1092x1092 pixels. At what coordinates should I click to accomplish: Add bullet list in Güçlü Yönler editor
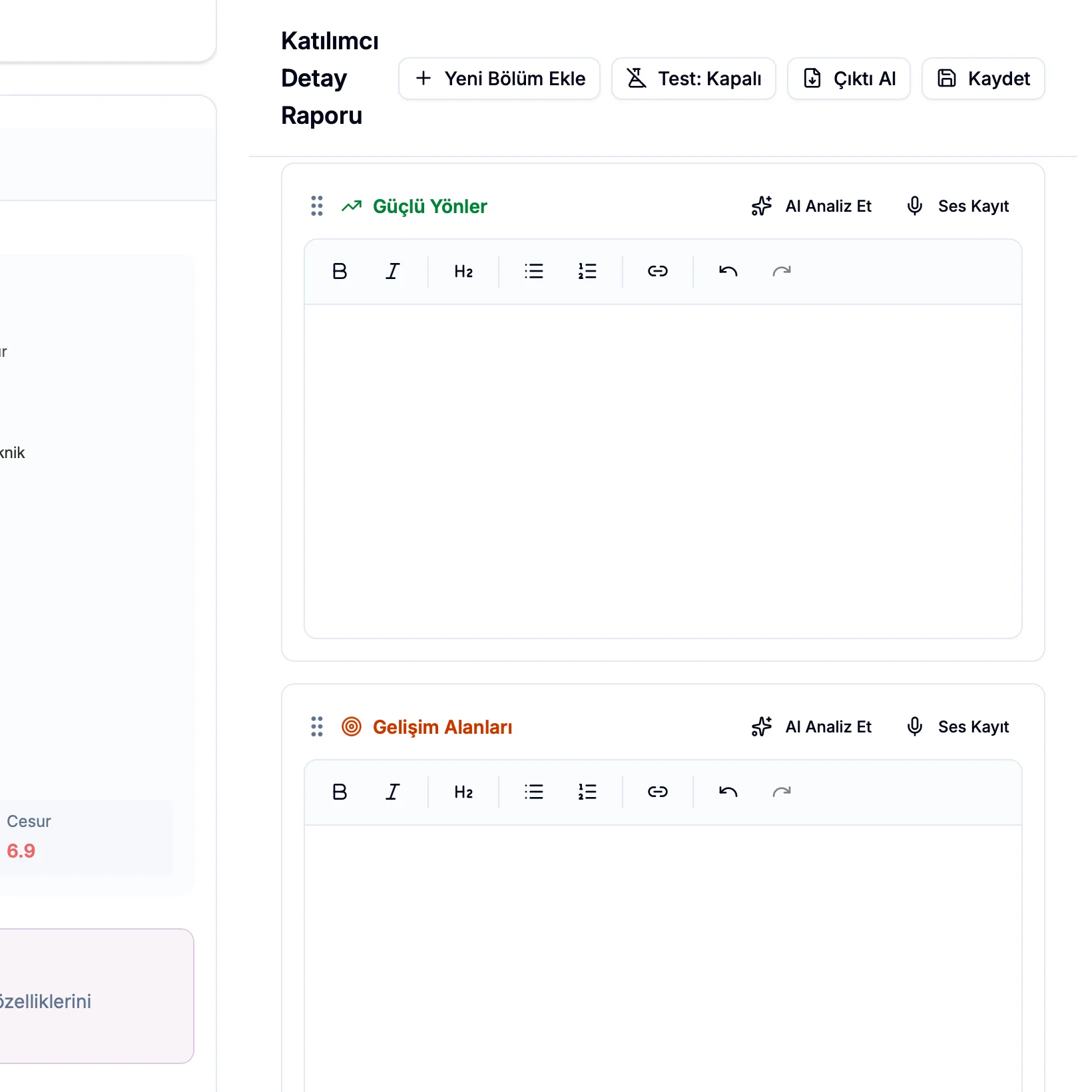click(x=534, y=272)
